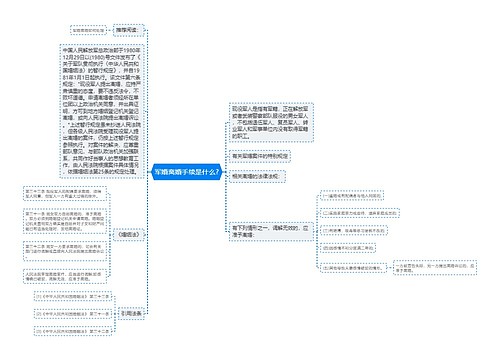The image size is (500, 360).
Task: Select sub-item (四) 因感情不和分居满二年的
Action: point(348,248)
